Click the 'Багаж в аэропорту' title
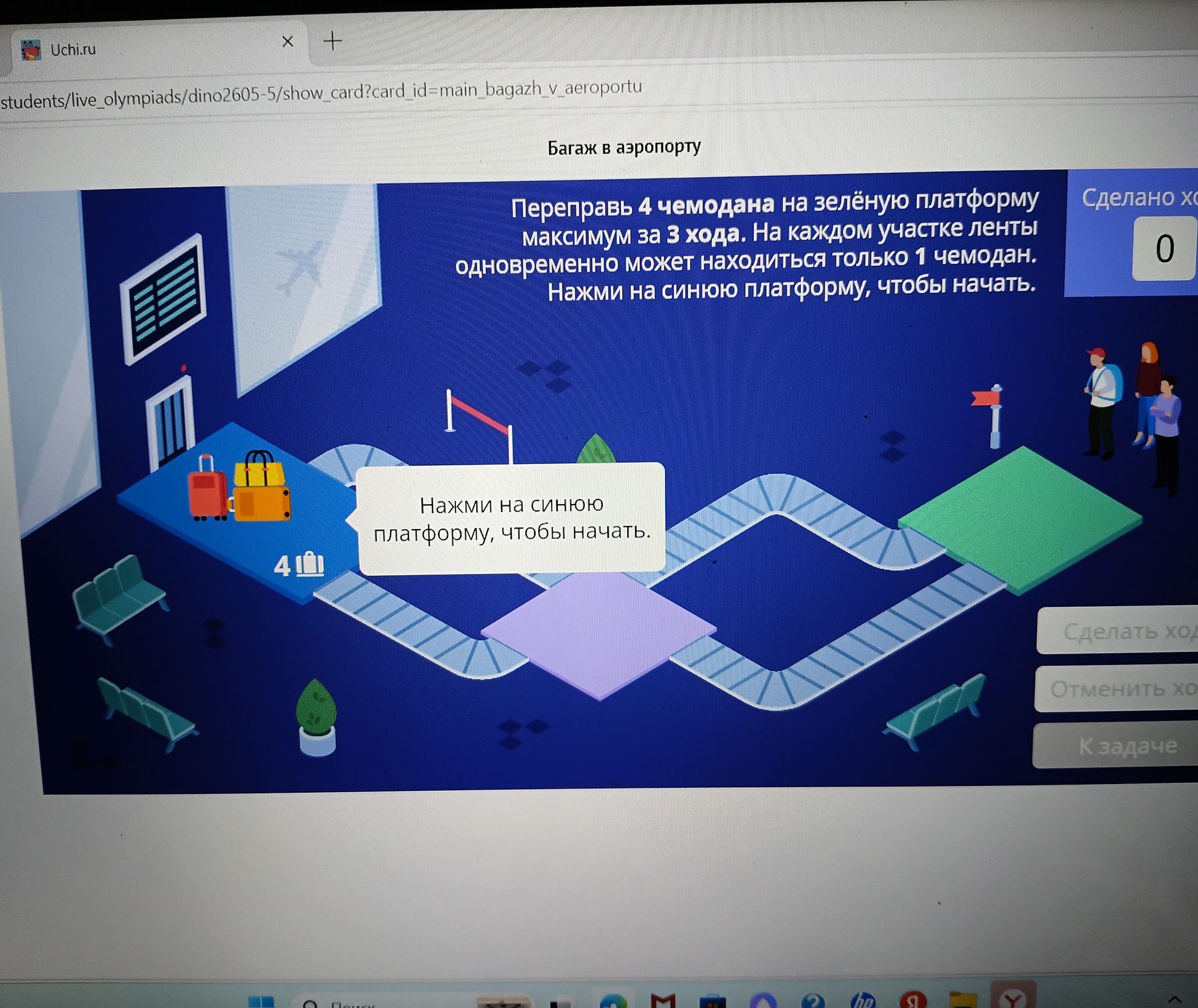 [x=624, y=147]
